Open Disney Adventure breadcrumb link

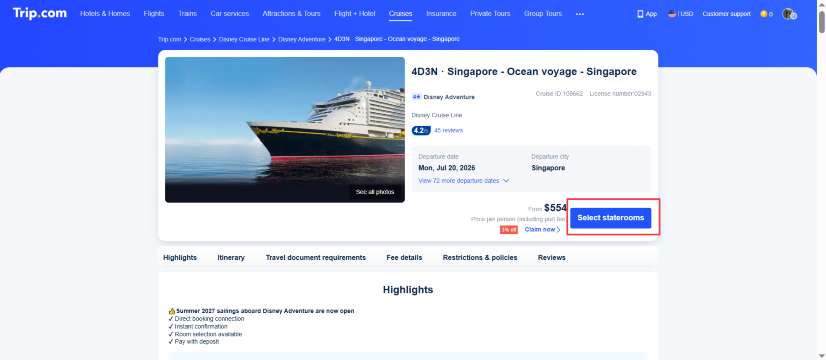click(x=302, y=39)
